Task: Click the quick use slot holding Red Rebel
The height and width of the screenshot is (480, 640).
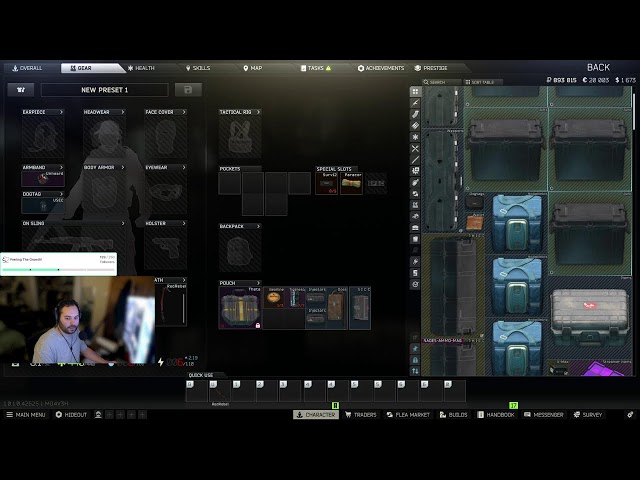Action: click(x=220, y=392)
